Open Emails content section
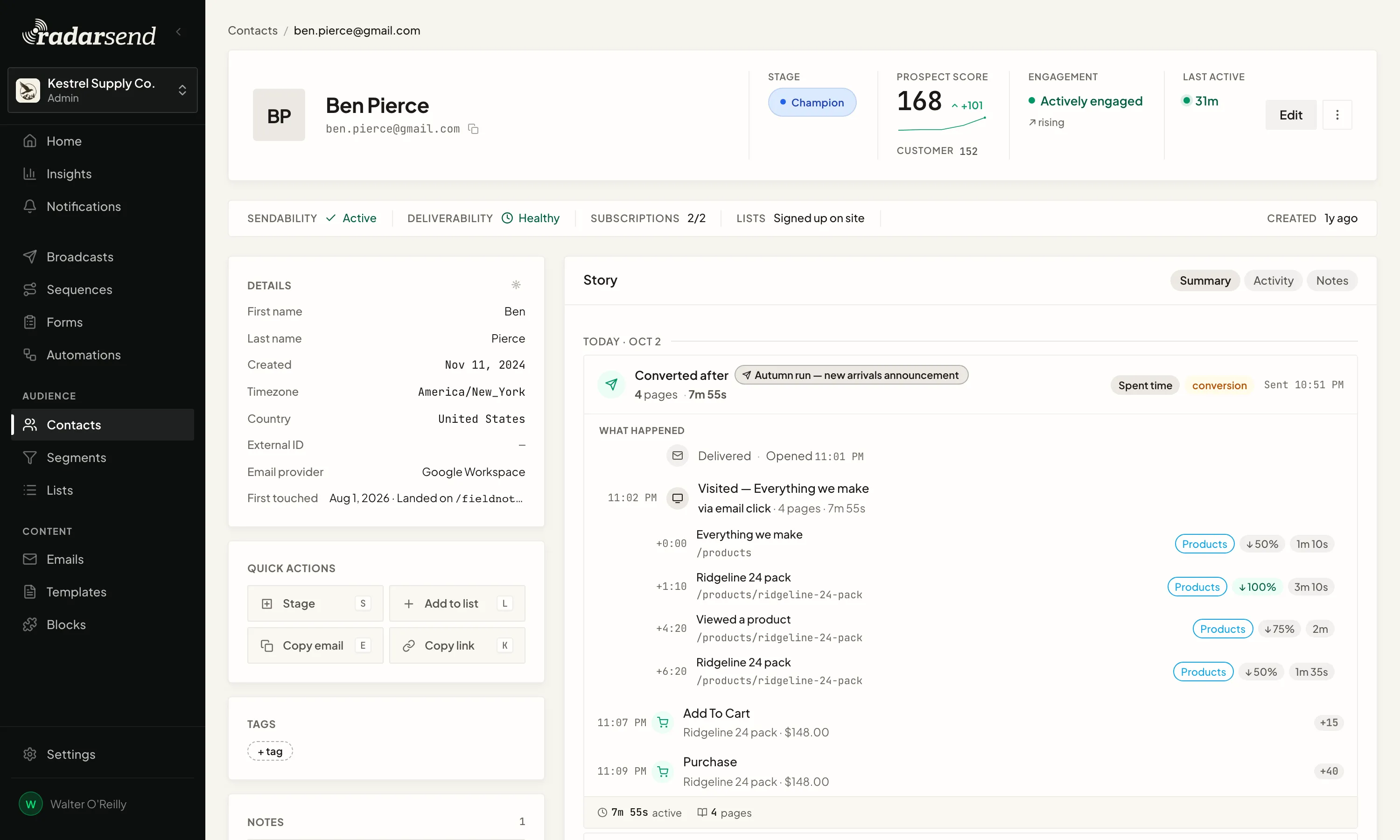The image size is (1400, 840). pos(102,559)
